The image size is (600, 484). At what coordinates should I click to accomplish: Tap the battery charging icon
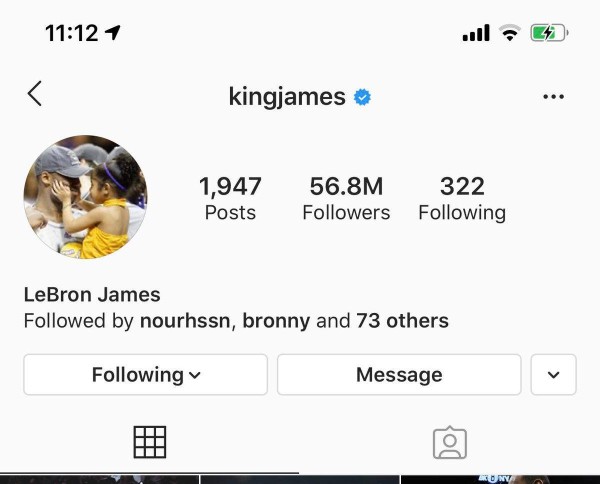click(549, 33)
